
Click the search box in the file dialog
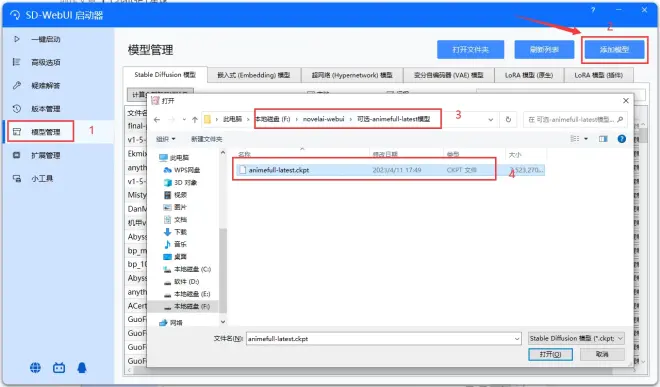click(x=575, y=120)
